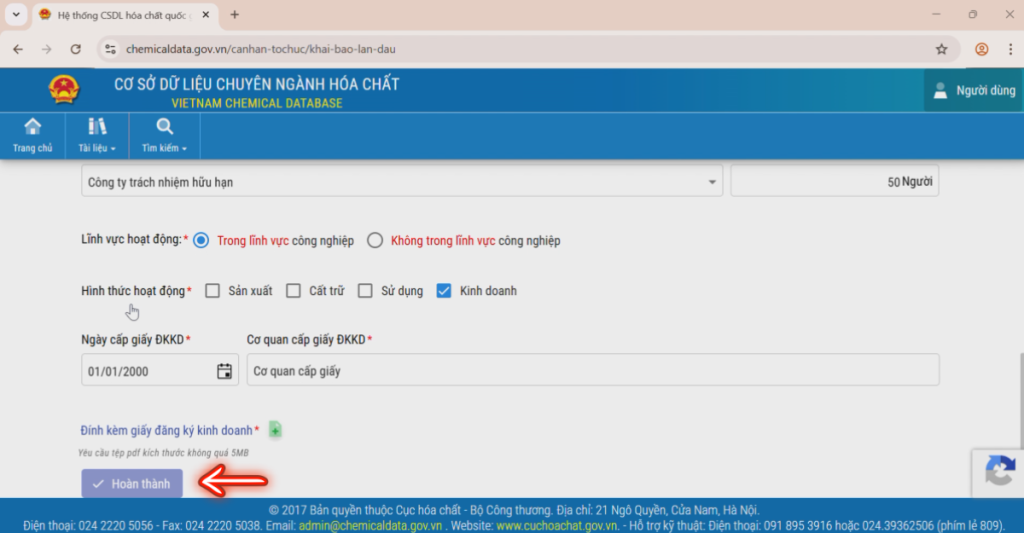Enable the Cất trữ checkbox
The image size is (1024, 533).
pos(293,291)
